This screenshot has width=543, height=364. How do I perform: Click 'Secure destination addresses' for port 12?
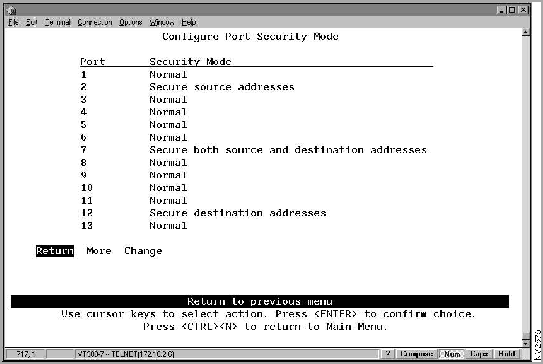click(238, 213)
